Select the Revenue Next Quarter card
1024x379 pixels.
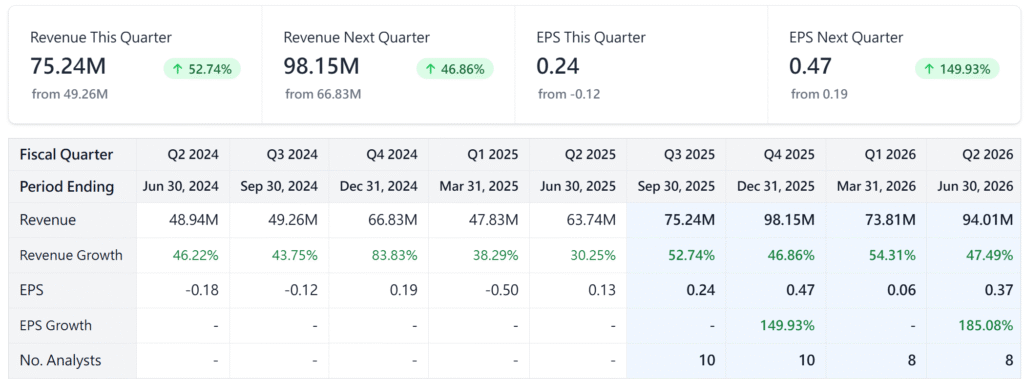point(389,65)
